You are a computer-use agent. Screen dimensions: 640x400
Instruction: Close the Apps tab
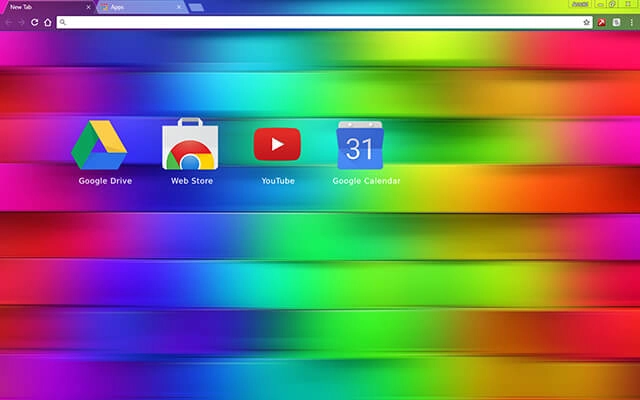pyautogui.click(x=179, y=7)
